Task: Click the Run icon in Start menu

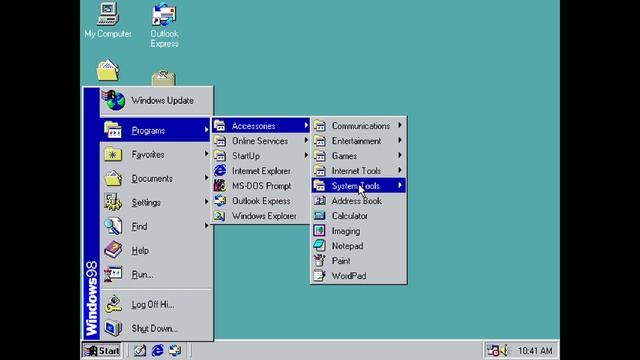Action: tap(113, 274)
